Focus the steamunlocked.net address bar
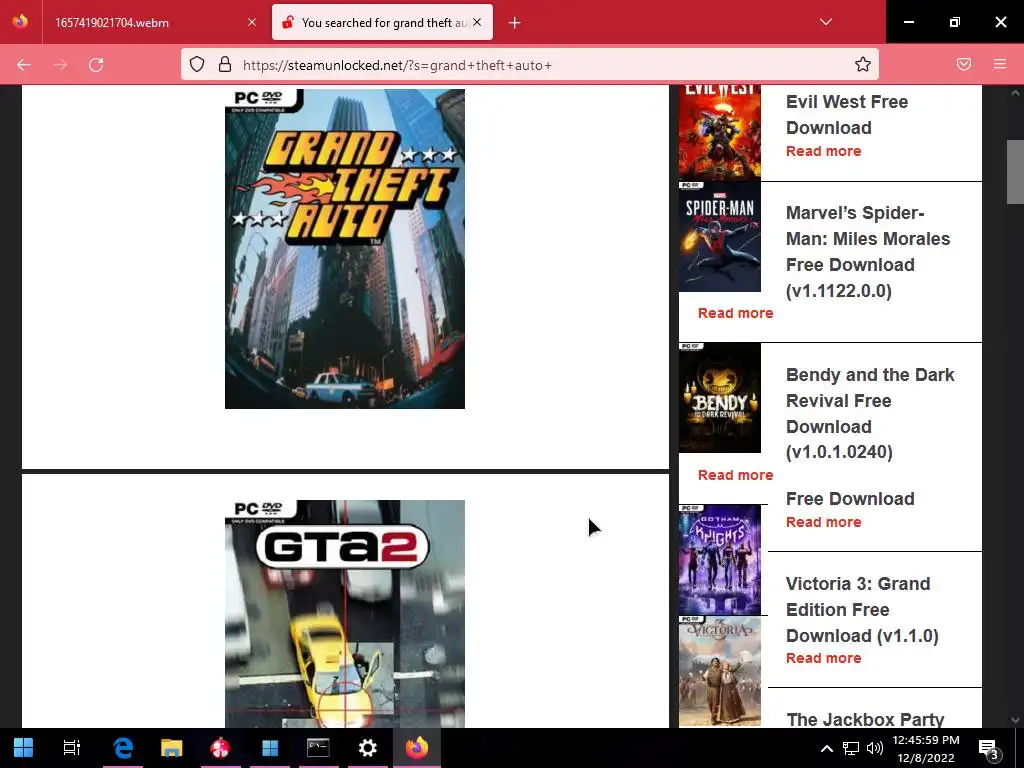 click(529, 65)
